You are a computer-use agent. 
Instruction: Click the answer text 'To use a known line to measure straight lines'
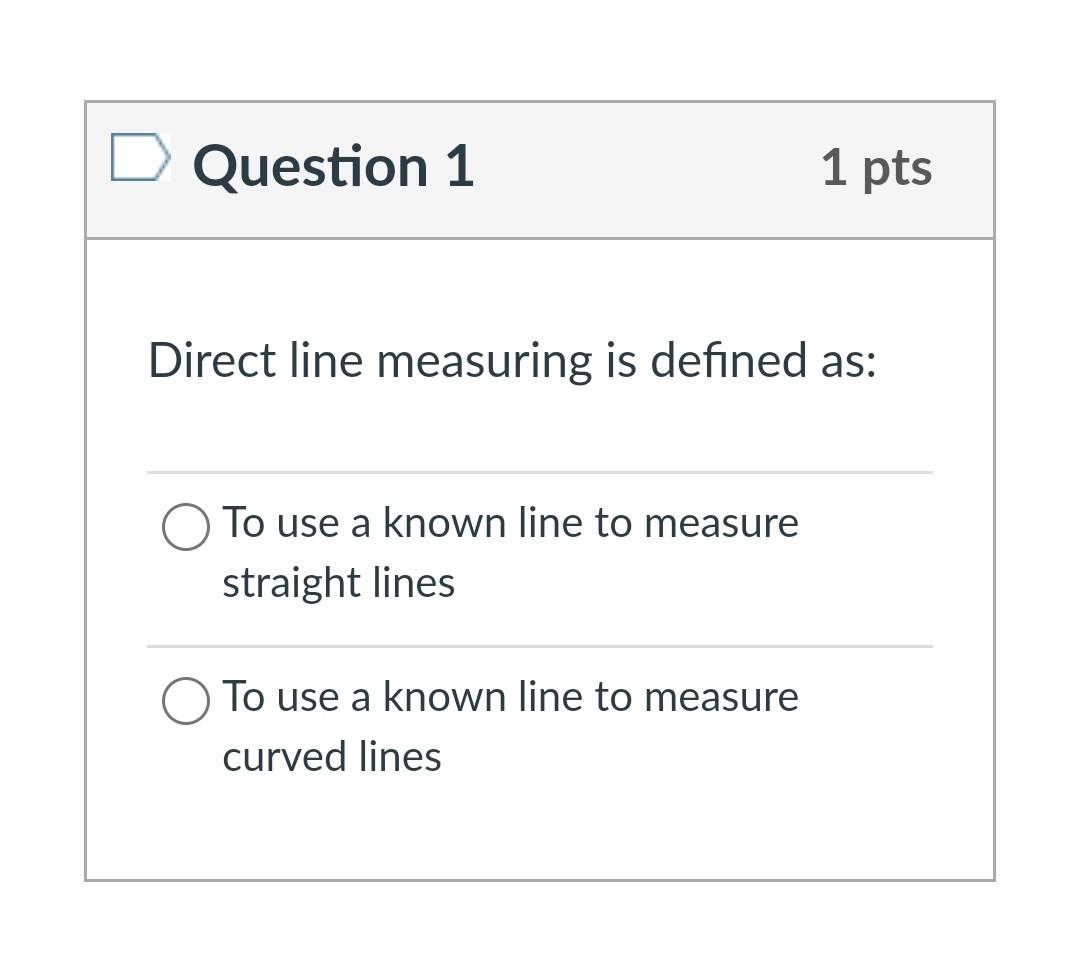tap(510, 550)
